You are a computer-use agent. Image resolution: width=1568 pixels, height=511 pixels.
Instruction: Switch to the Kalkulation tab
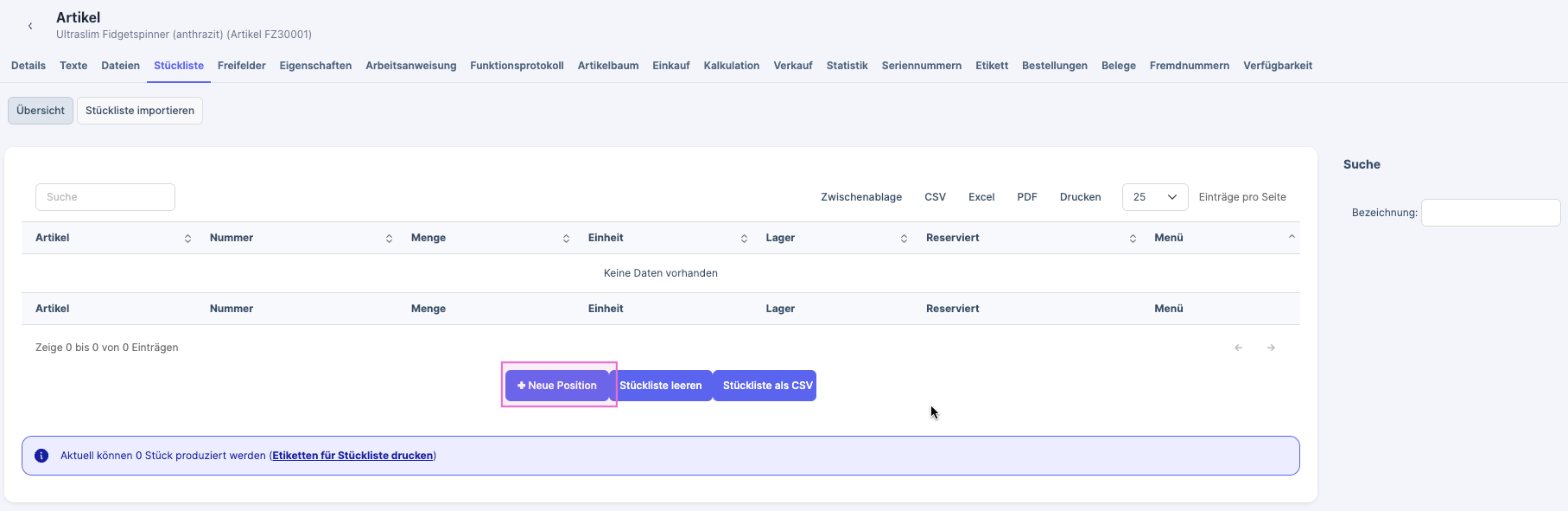pos(731,66)
